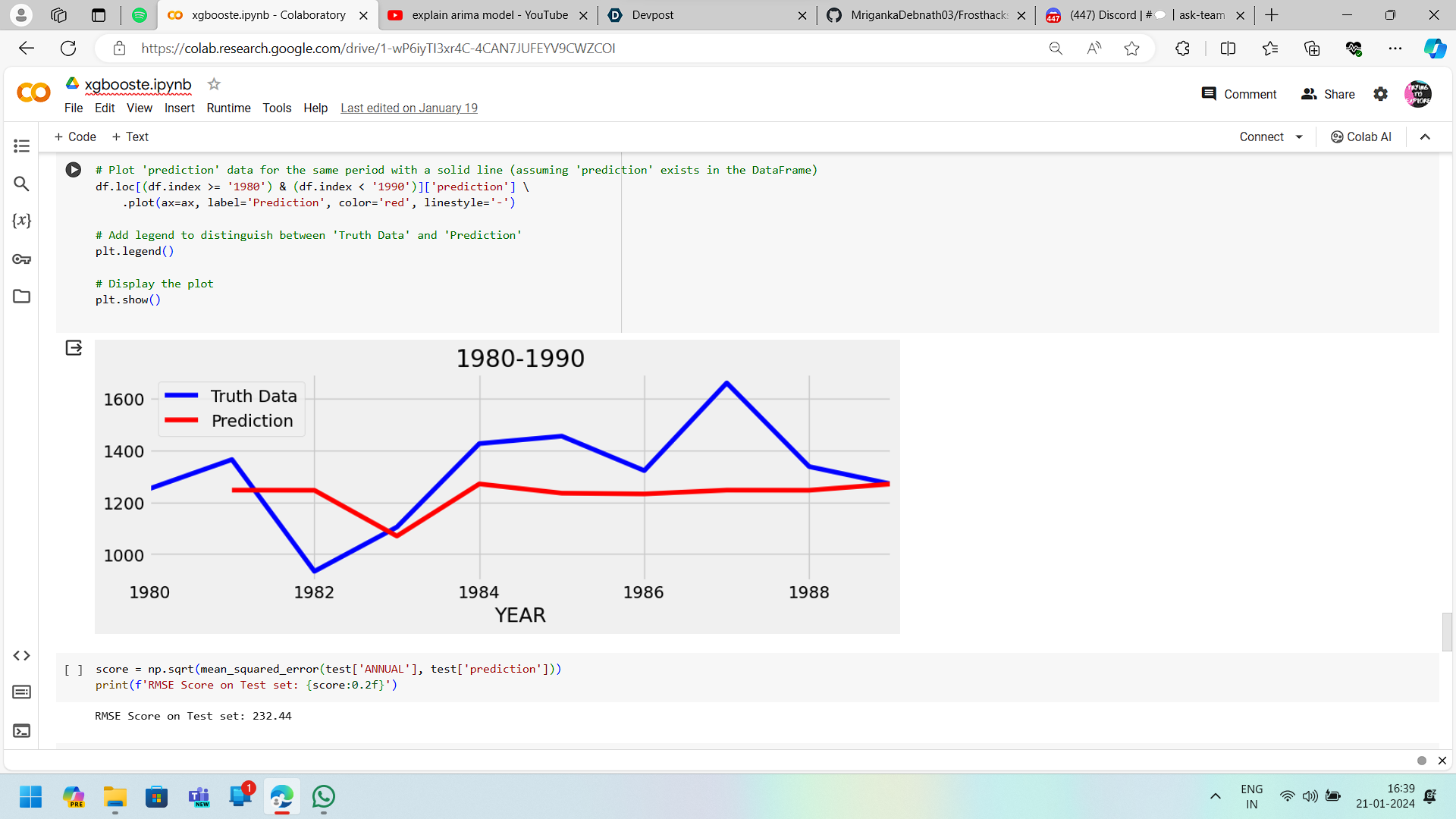Open Last edited on January 19 link
Screen dimensions: 1456x819
tap(409, 108)
